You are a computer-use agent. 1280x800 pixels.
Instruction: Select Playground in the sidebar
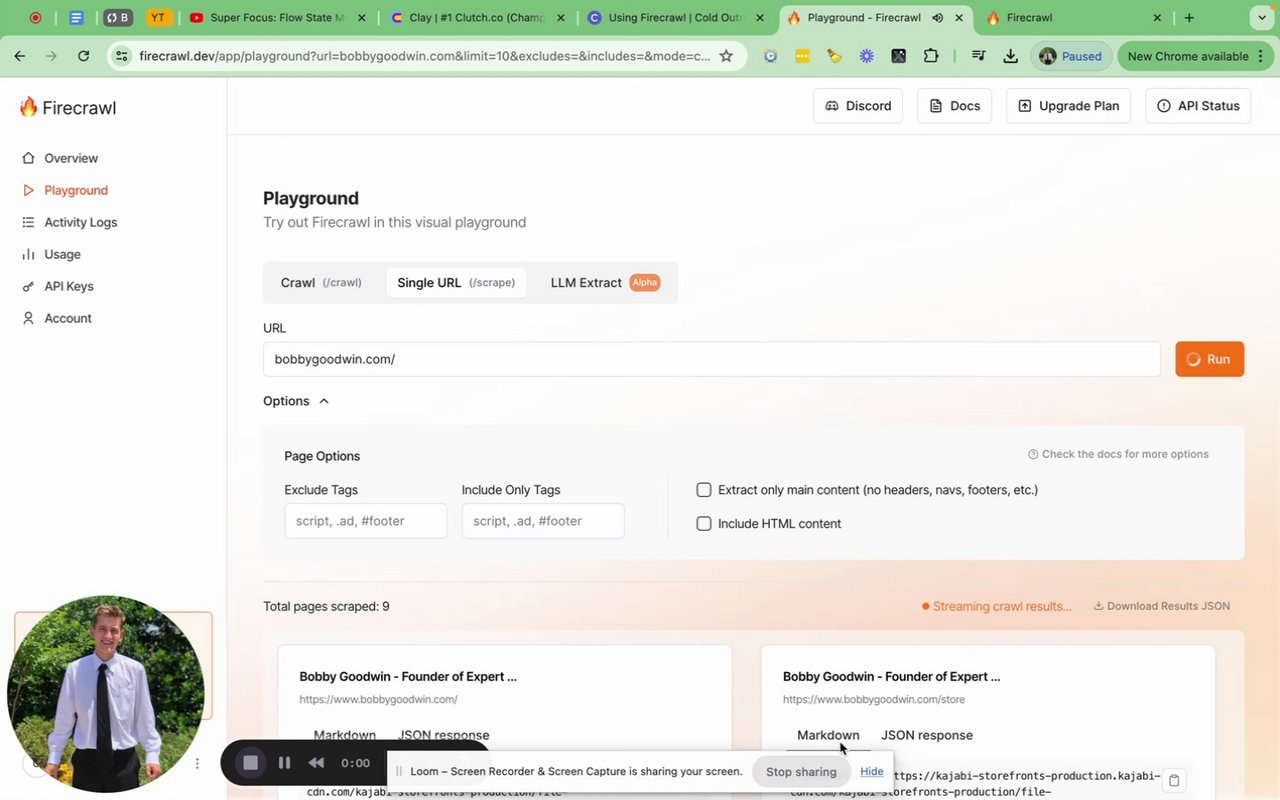pos(75,190)
